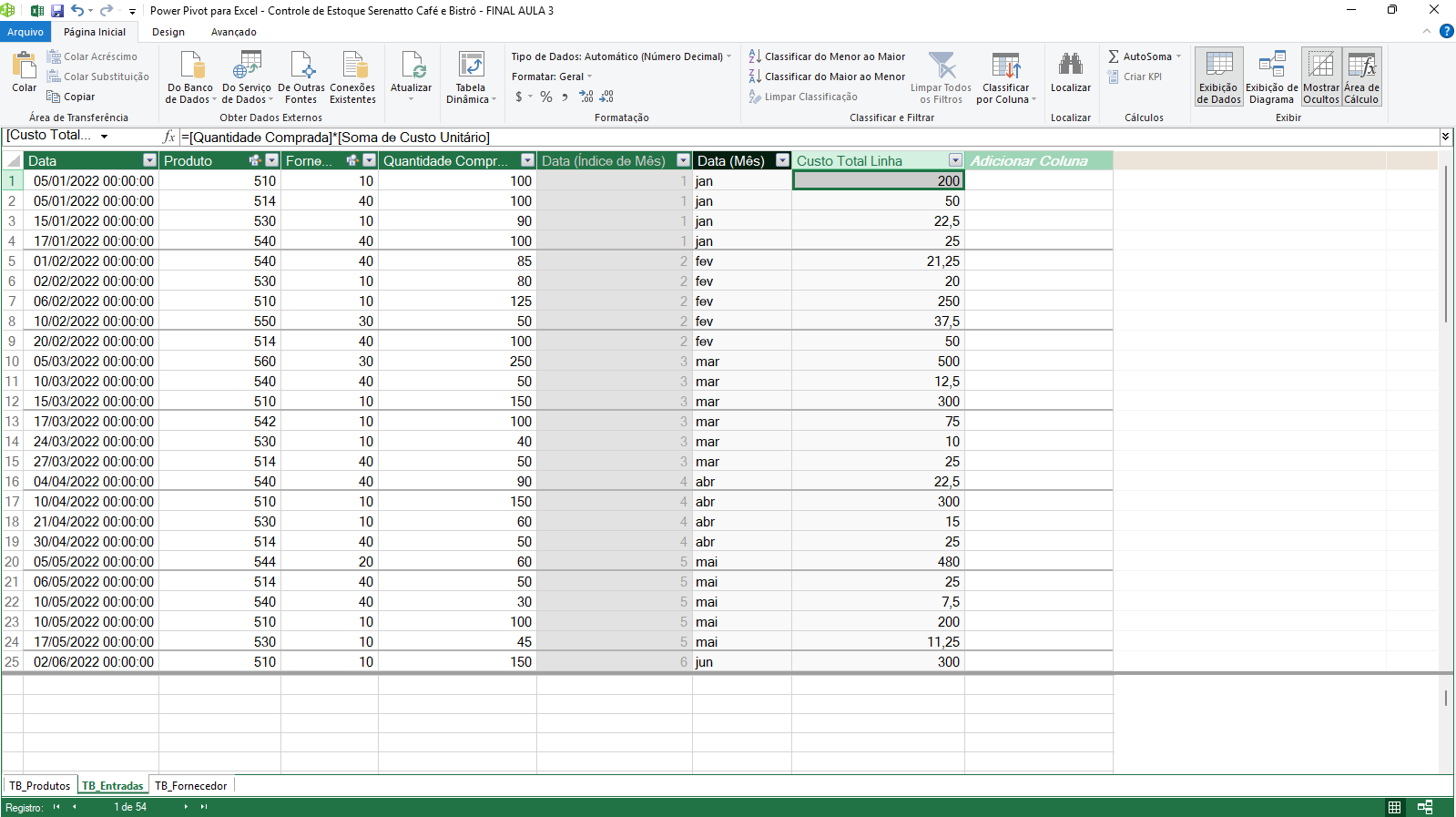Click the thousands separator icon
The height and width of the screenshot is (817, 1456).
pyautogui.click(x=565, y=97)
